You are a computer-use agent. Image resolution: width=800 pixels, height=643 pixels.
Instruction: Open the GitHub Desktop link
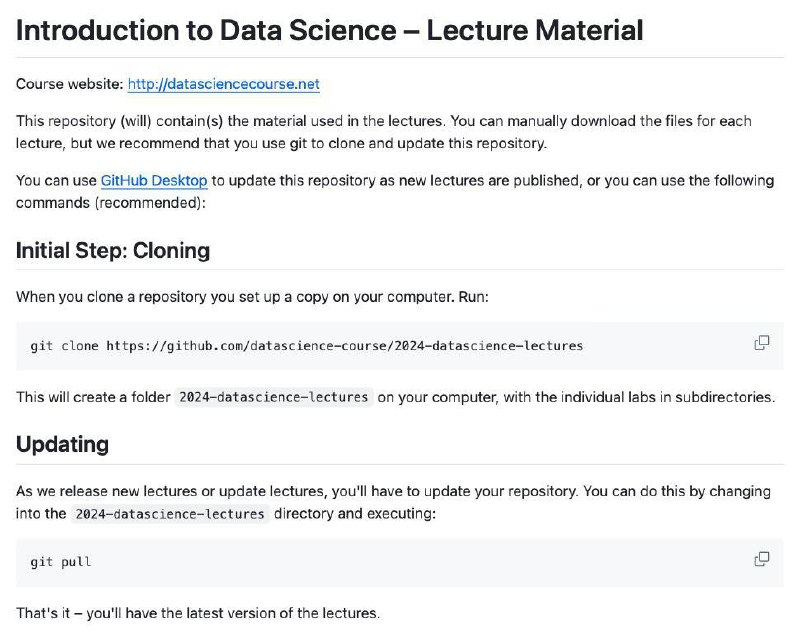(x=154, y=181)
